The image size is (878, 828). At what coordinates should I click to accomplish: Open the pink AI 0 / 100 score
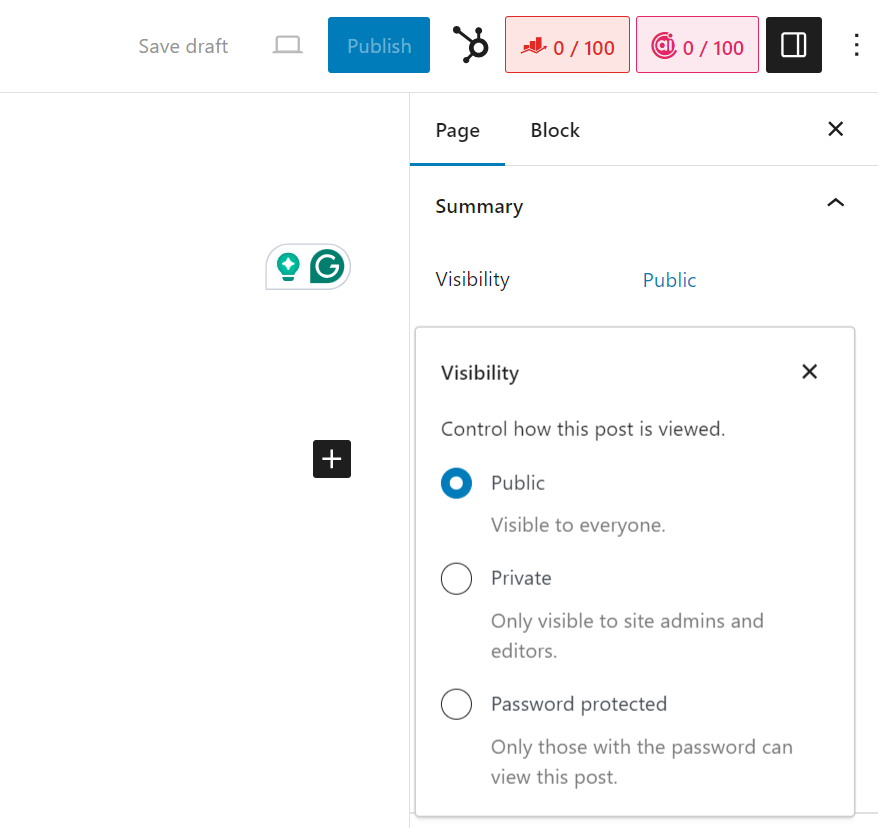pyautogui.click(x=697, y=45)
